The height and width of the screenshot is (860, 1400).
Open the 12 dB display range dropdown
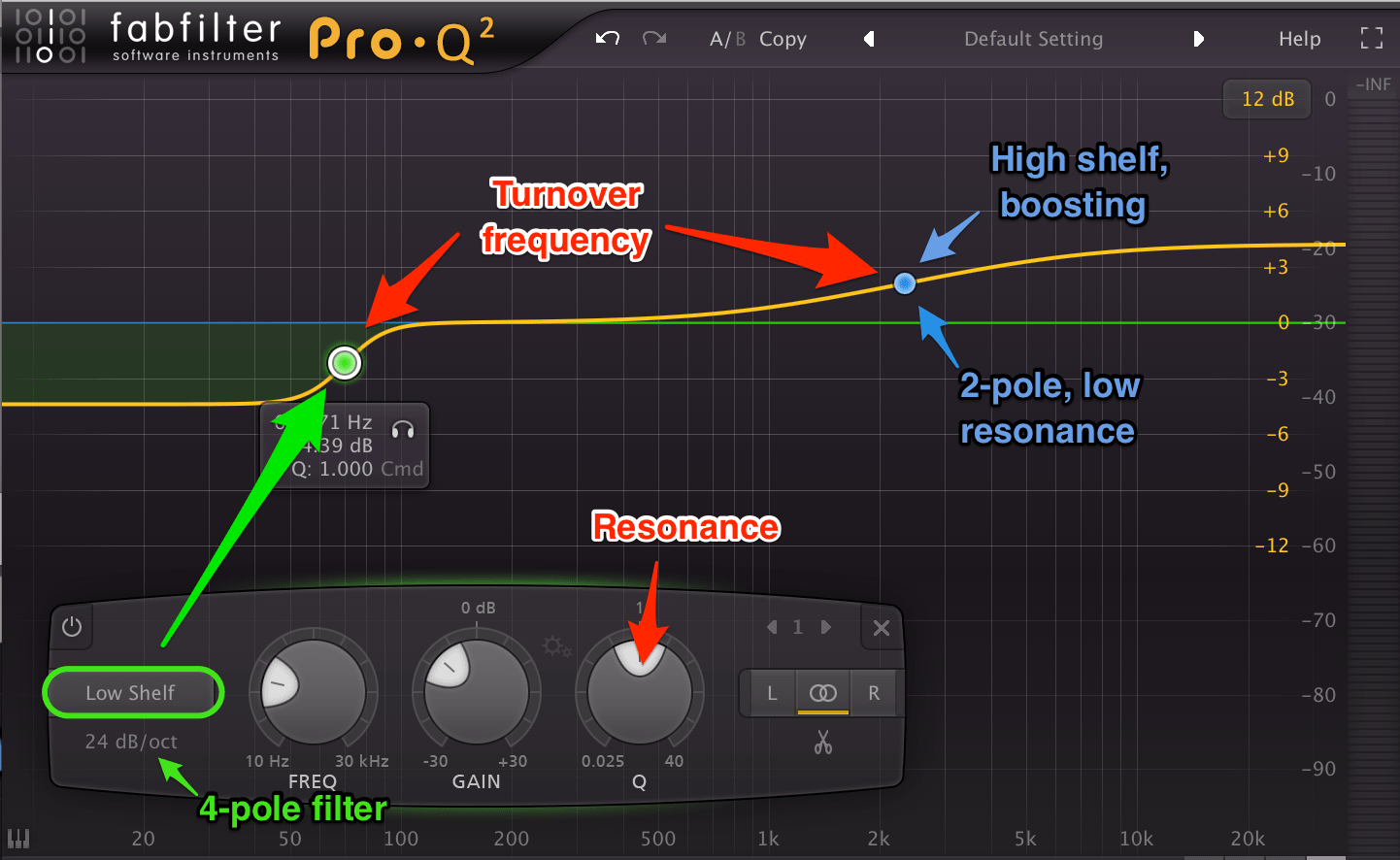pyautogui.click(x=1267, y=99)
